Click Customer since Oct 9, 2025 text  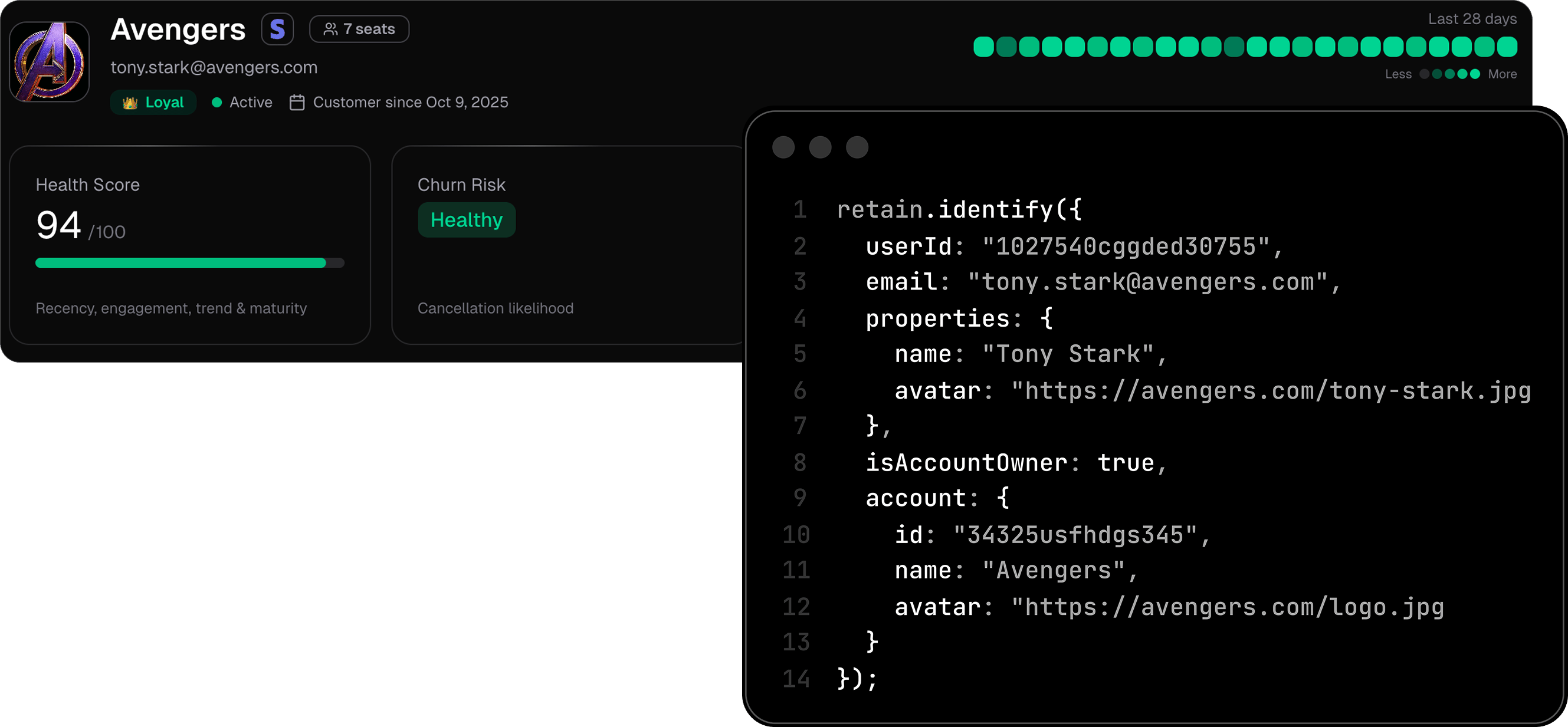pyautogui.click(x=411, y=102)
